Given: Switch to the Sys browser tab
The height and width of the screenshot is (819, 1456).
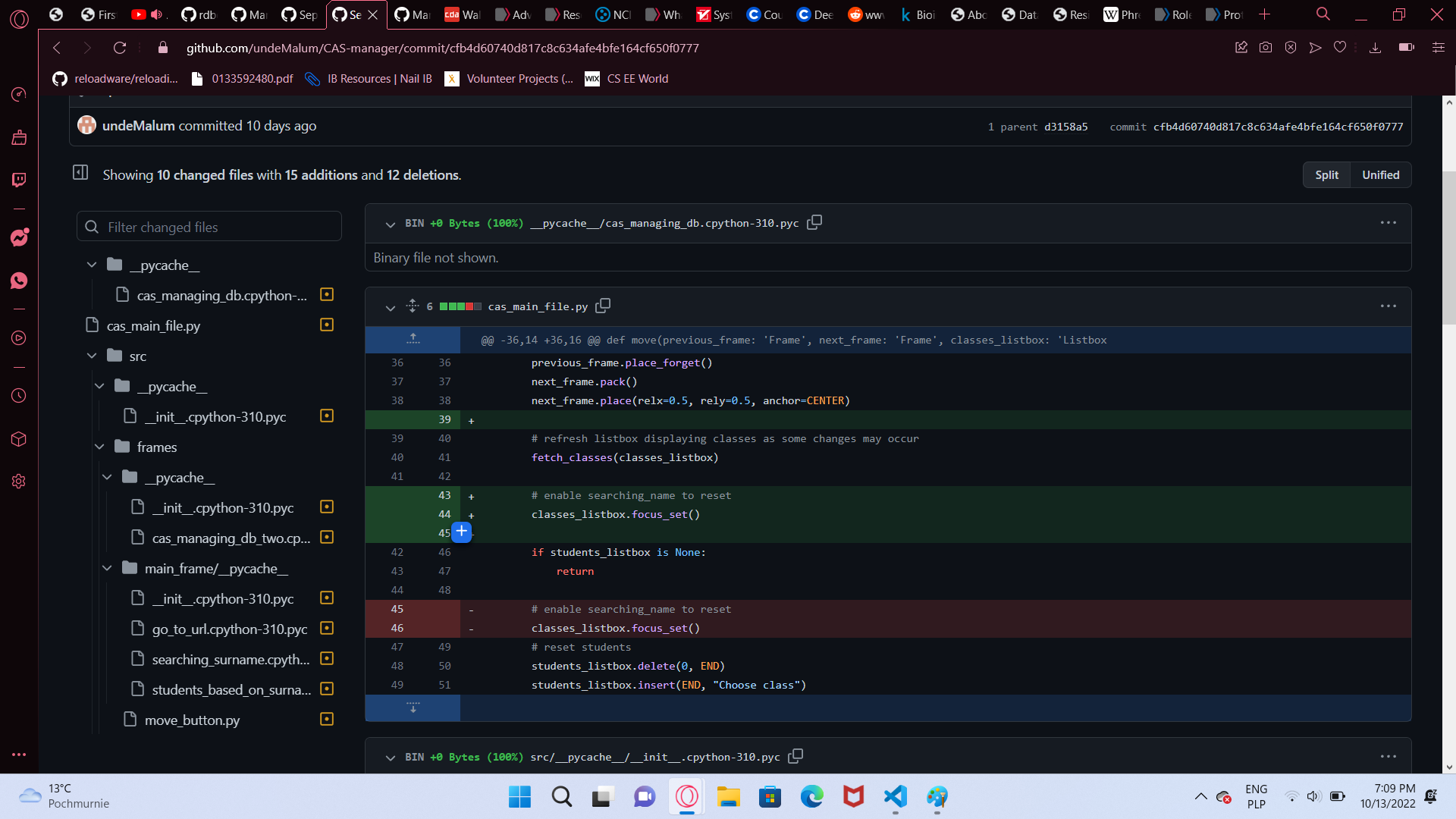Looking at the screenshot, I should click(714, 14).
